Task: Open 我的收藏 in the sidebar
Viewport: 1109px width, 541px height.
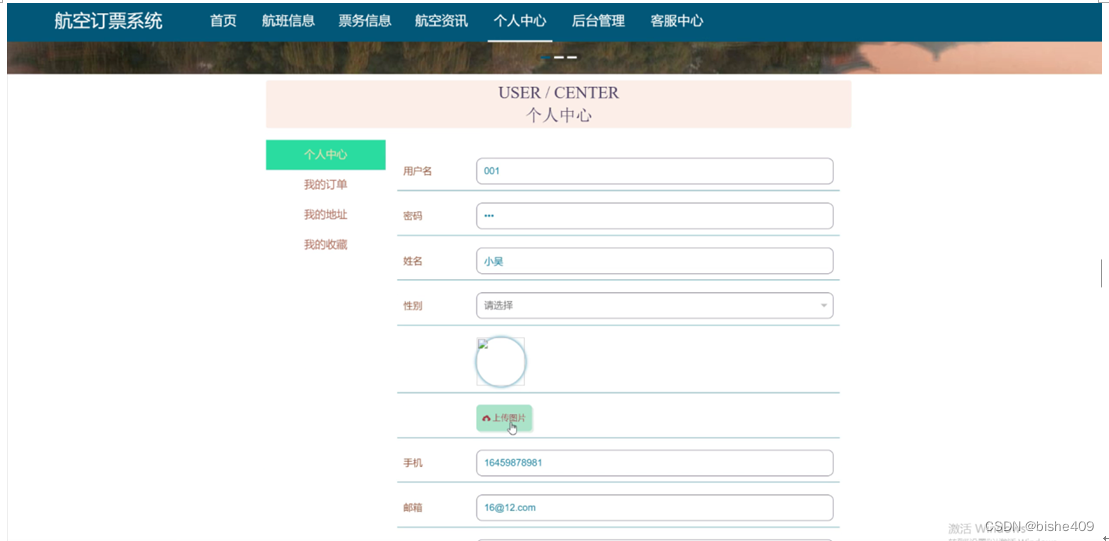Action: tap(325, 245)
